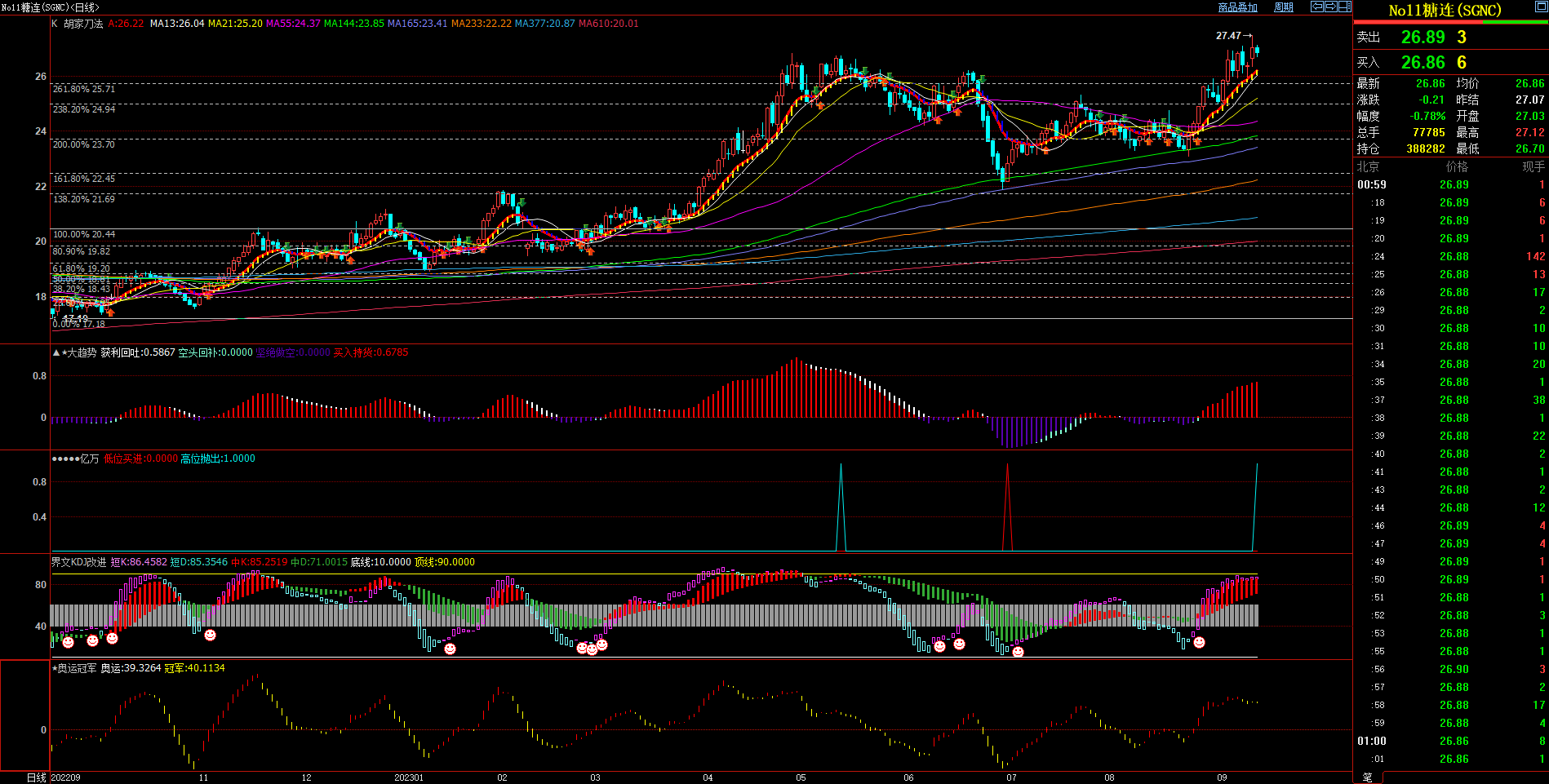Click the right arrow navigation icon
Screen dimensions: 1549x784
(x=1331, y=7)
